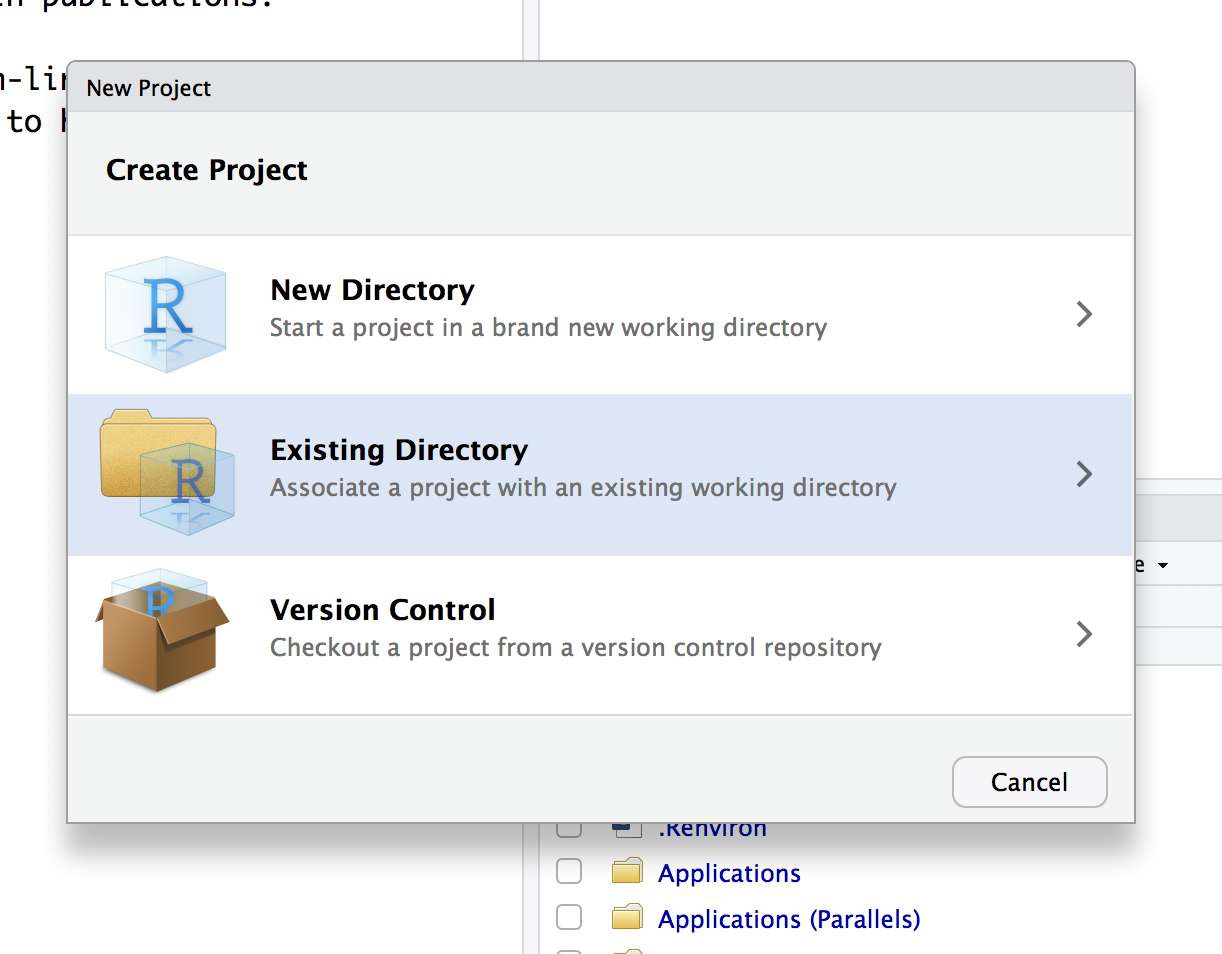Select the "New Directory" title
Viewport: 1222px width, 954px height.
[x=372, y=290]
